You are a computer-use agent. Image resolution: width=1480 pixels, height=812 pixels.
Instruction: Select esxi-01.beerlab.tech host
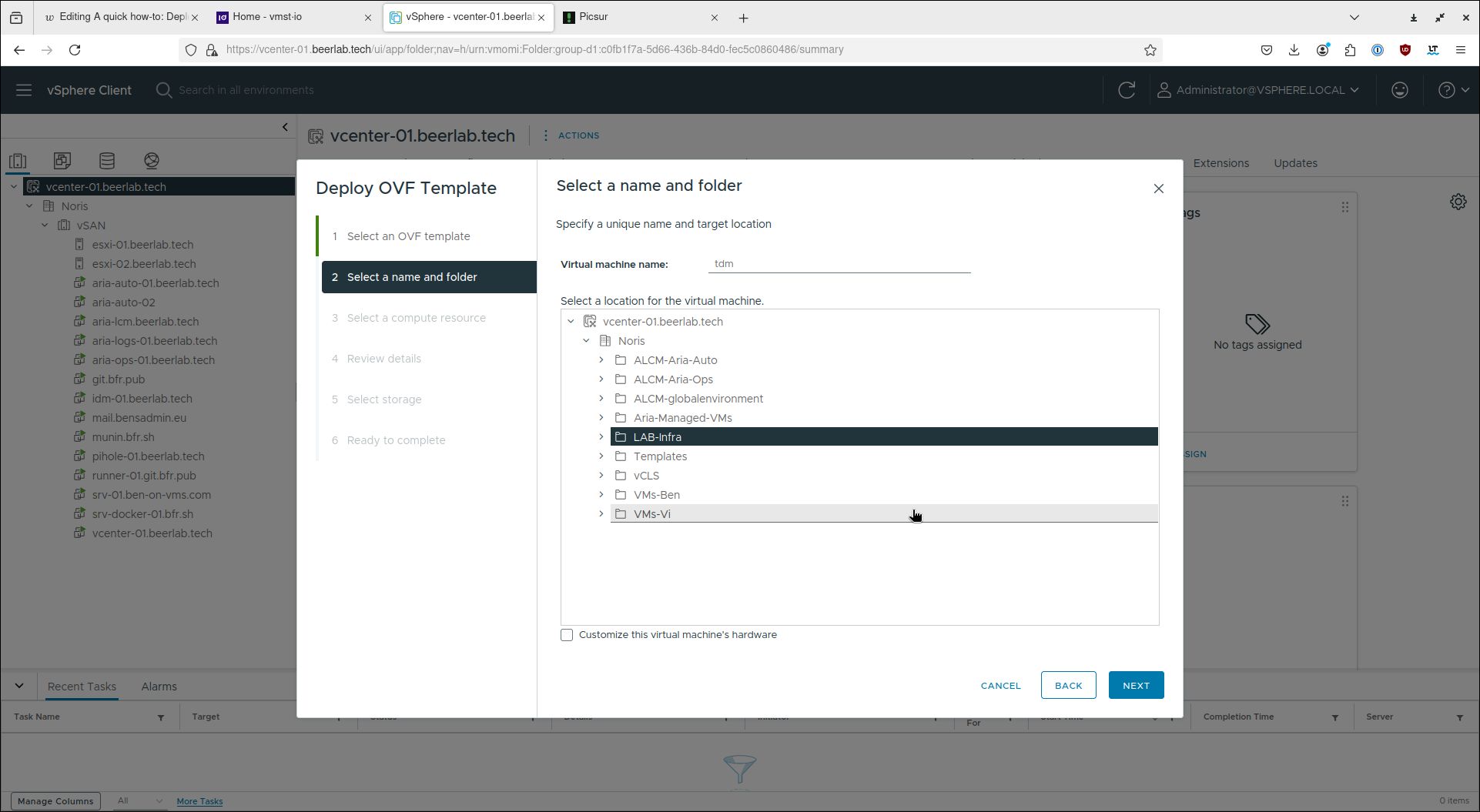point(142,245)
